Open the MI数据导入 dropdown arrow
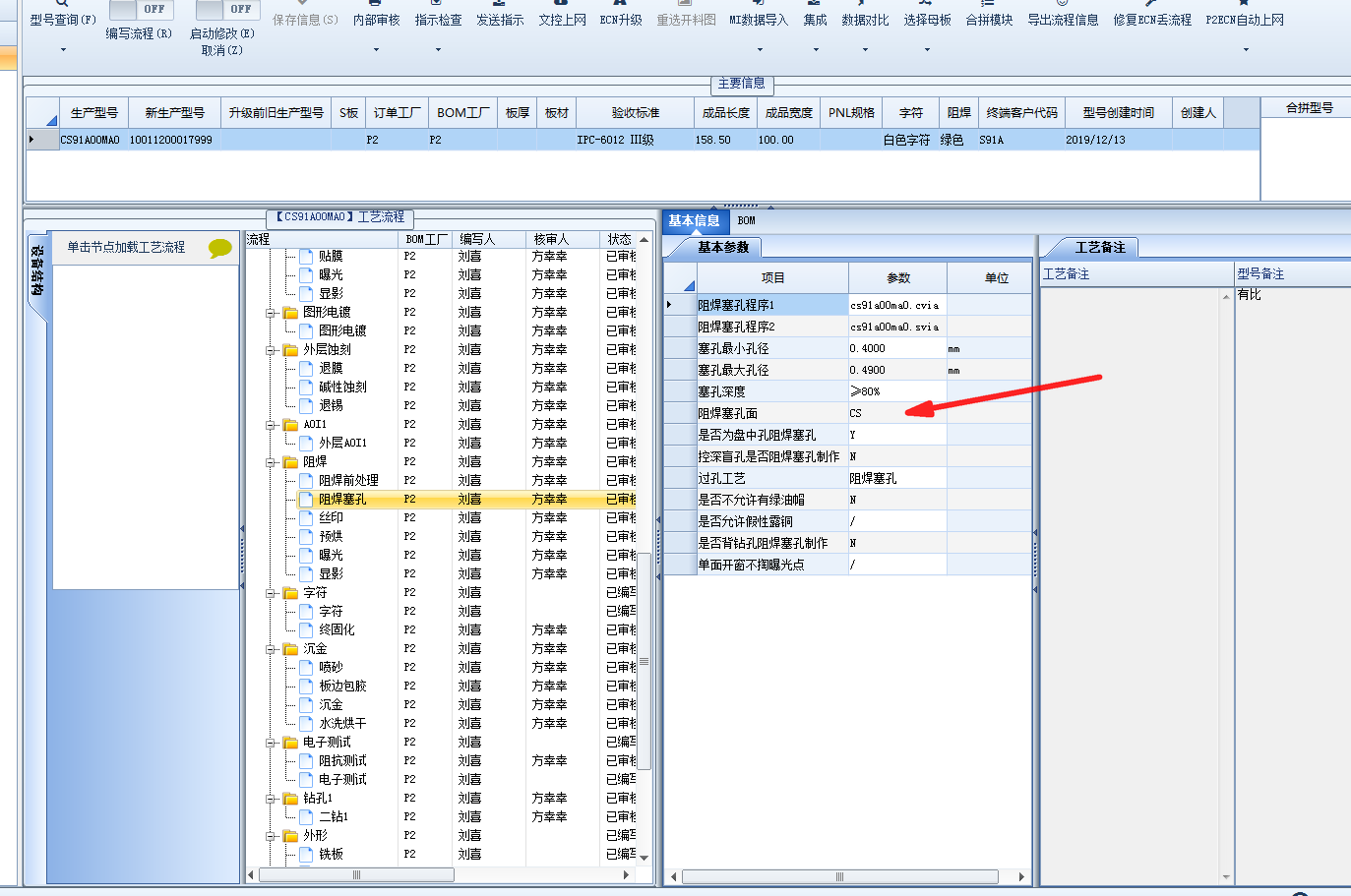 759,49
